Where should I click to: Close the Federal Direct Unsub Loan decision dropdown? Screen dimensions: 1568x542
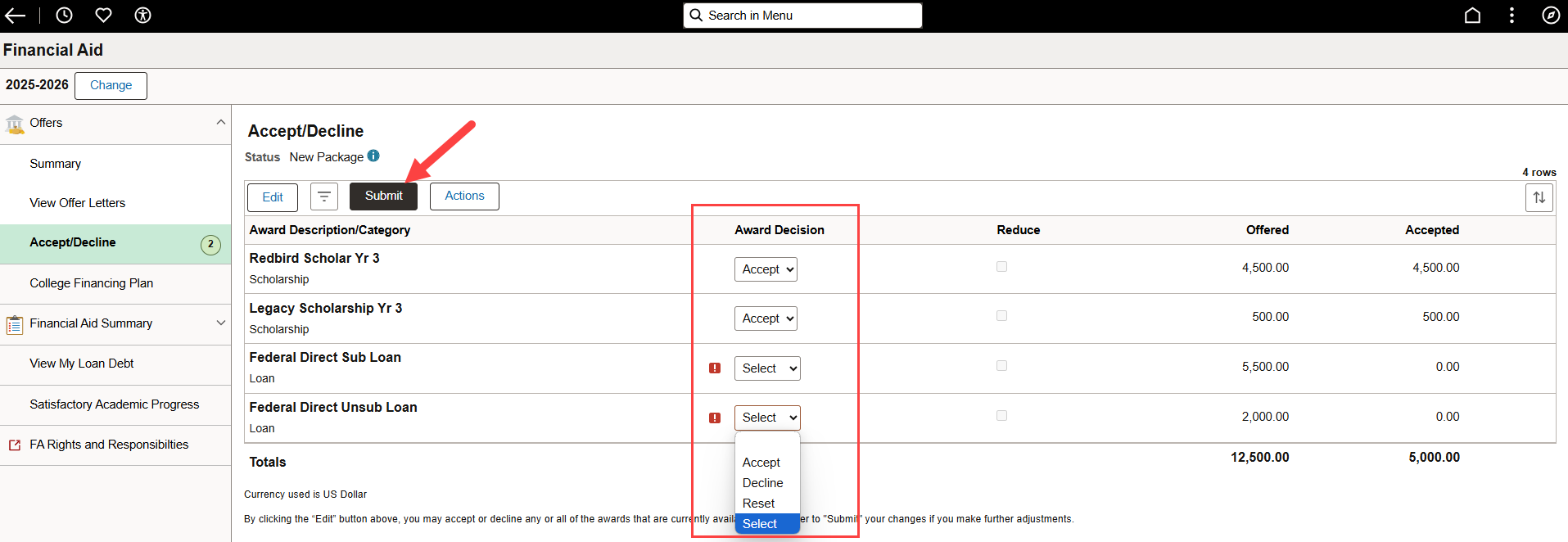(x=767, y=418)
